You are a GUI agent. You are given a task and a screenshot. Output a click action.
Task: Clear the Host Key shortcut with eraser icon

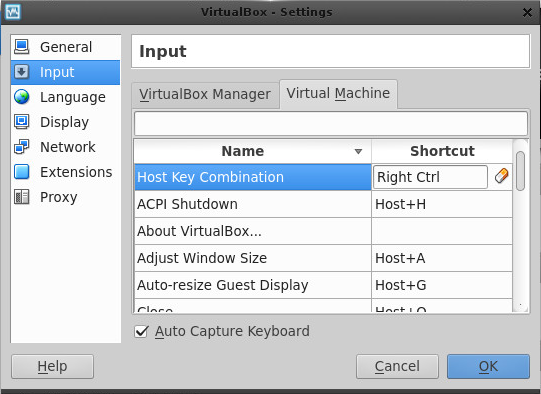coord(501,176)
